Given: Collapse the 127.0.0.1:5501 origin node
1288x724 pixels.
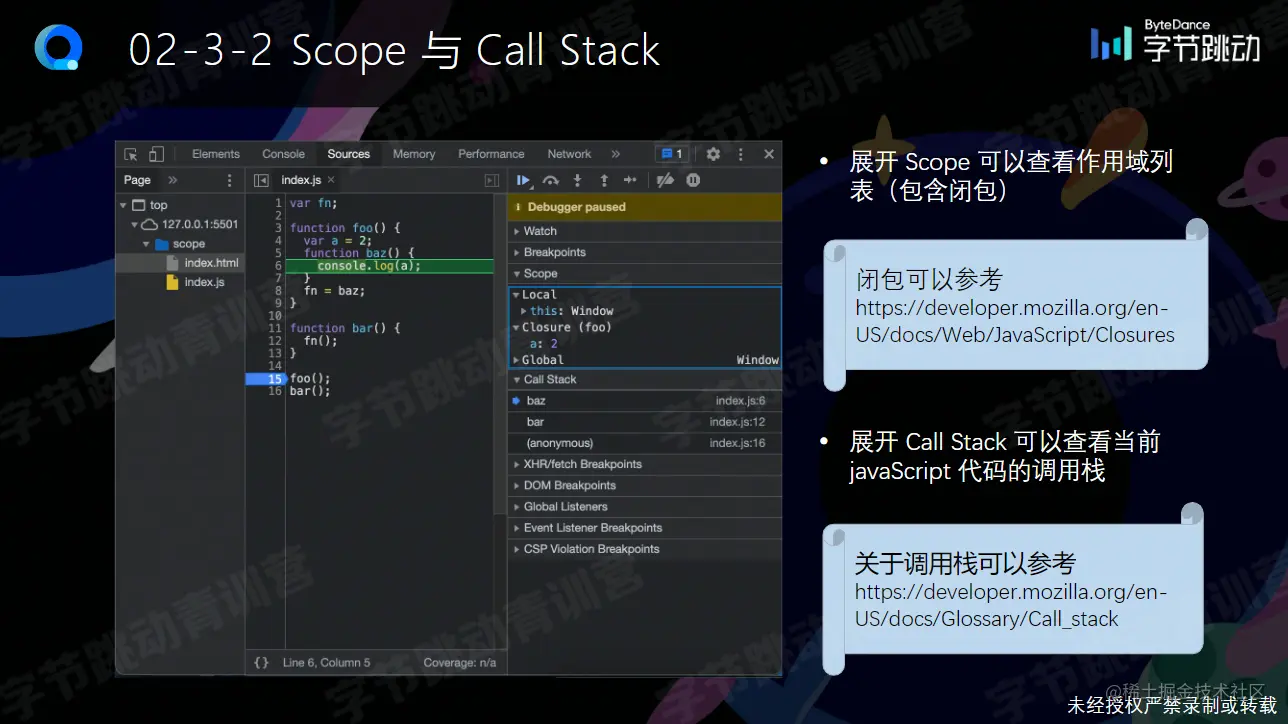Looking at the screenshot, I should point(135,224).
